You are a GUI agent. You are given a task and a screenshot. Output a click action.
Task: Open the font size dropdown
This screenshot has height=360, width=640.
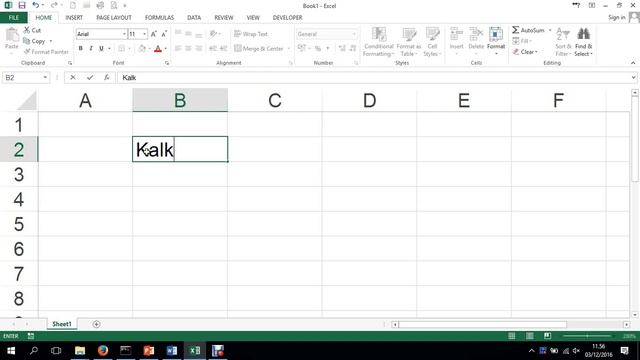(x=144, y=34)
